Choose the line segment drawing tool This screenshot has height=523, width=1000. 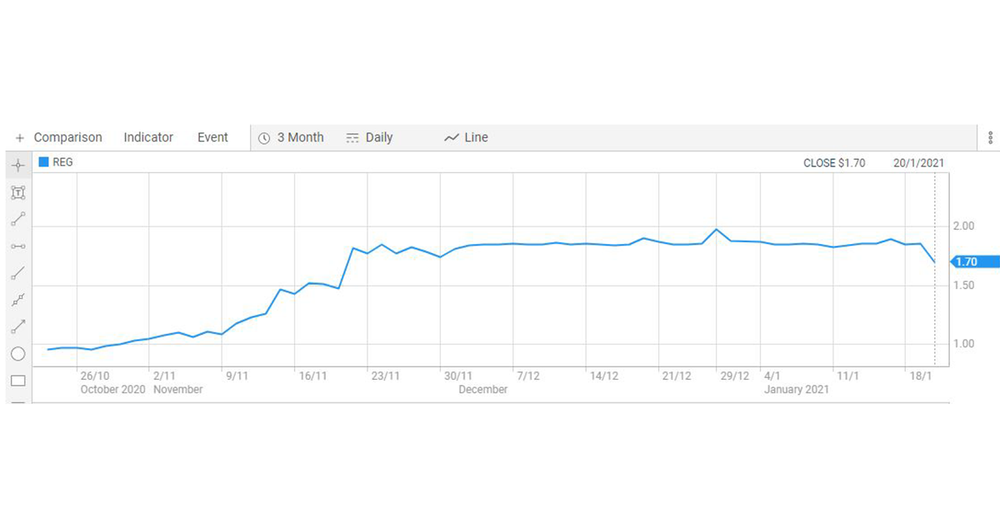click(x=18, y=219)
